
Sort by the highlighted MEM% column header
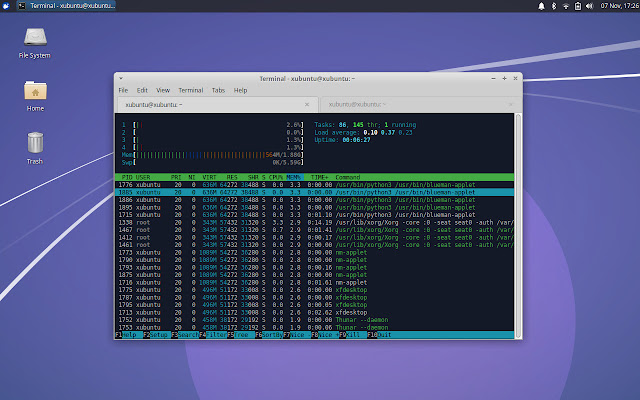[x=293, y=177]
